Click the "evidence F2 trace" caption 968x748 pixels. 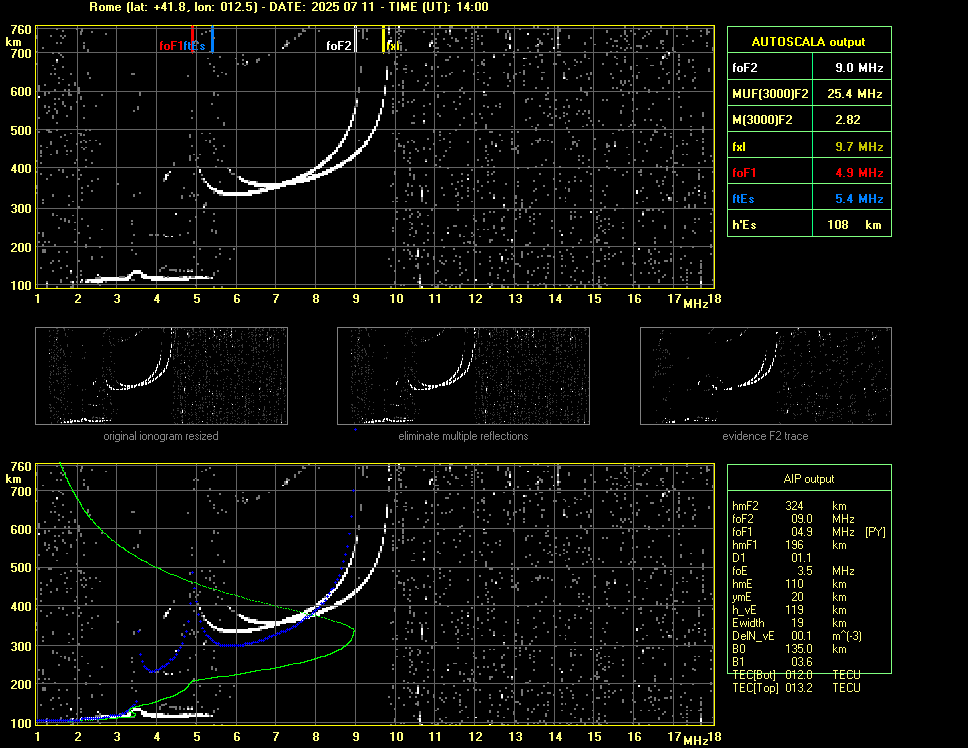765,436
